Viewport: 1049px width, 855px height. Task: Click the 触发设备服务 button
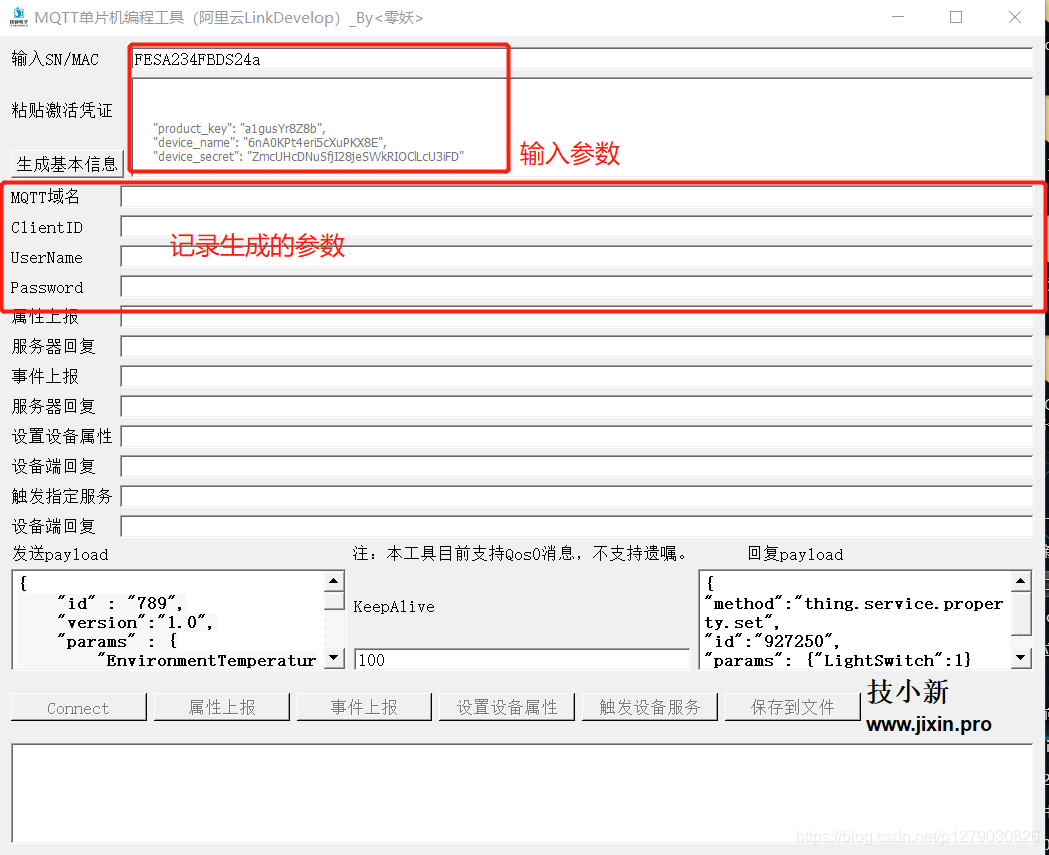click(x=650, y=708)
